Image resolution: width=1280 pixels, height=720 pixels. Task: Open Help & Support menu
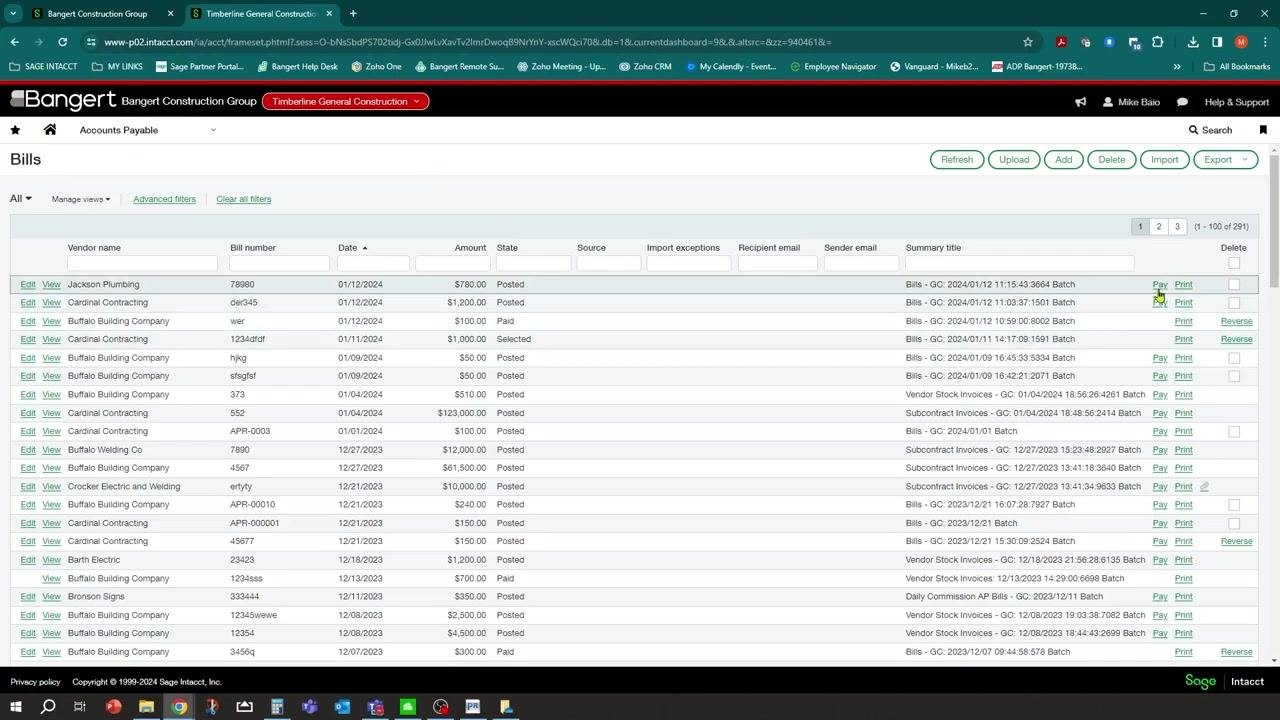tap(1236, 102)
